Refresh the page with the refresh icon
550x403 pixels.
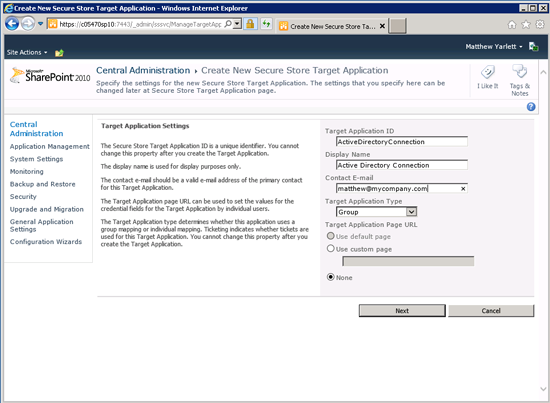(267, 24)
